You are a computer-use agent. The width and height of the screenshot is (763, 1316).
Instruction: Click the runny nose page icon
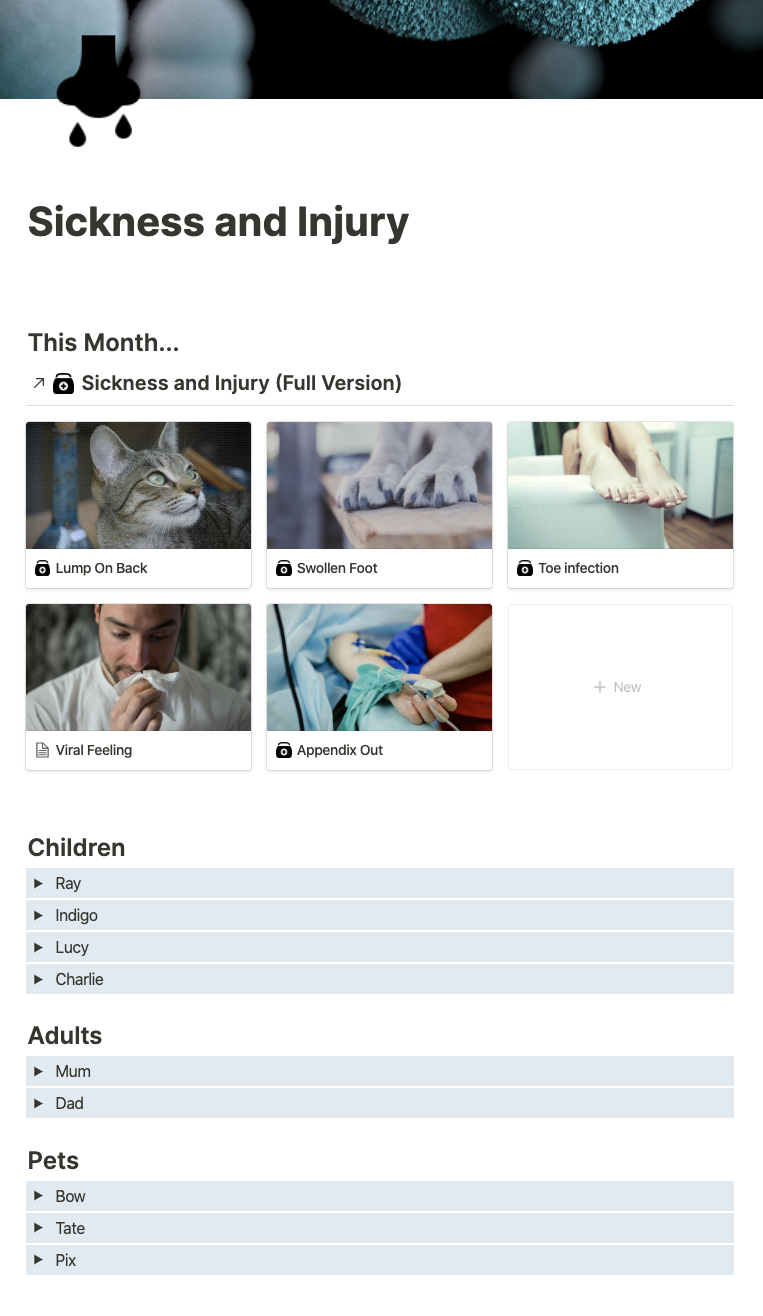[x=98, y=92]
